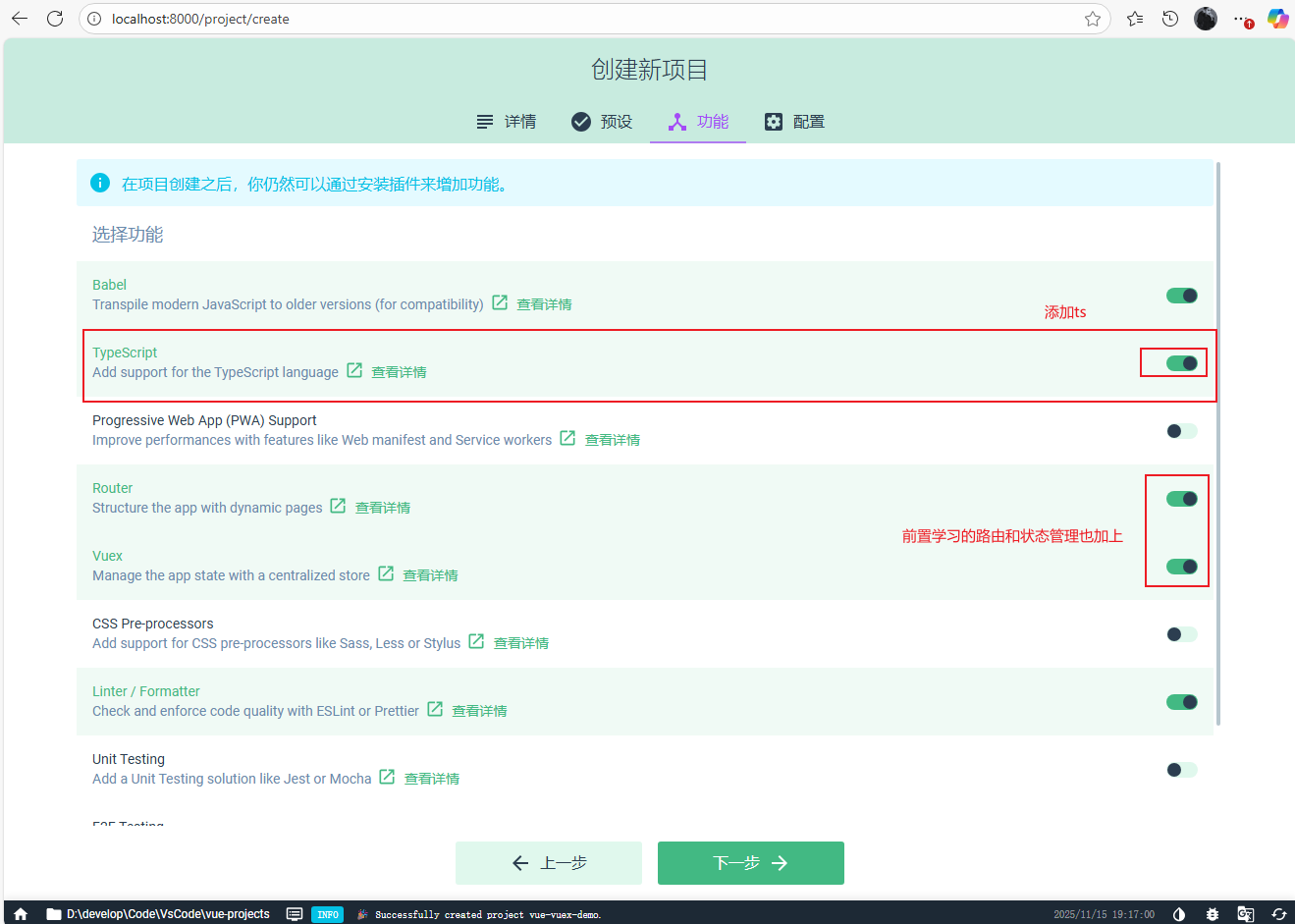The height and width of the screenshot is (924, 1295).
Task: Open 查看详情 link for Router
Action: pyautogui.click(x=383, y=508)
